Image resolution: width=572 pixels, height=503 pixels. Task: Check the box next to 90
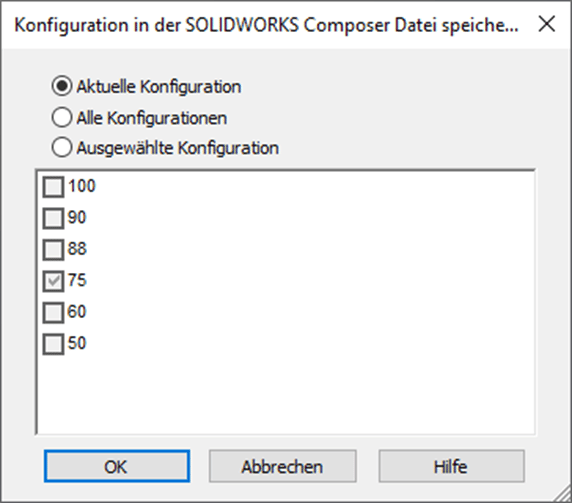(53, 218)
